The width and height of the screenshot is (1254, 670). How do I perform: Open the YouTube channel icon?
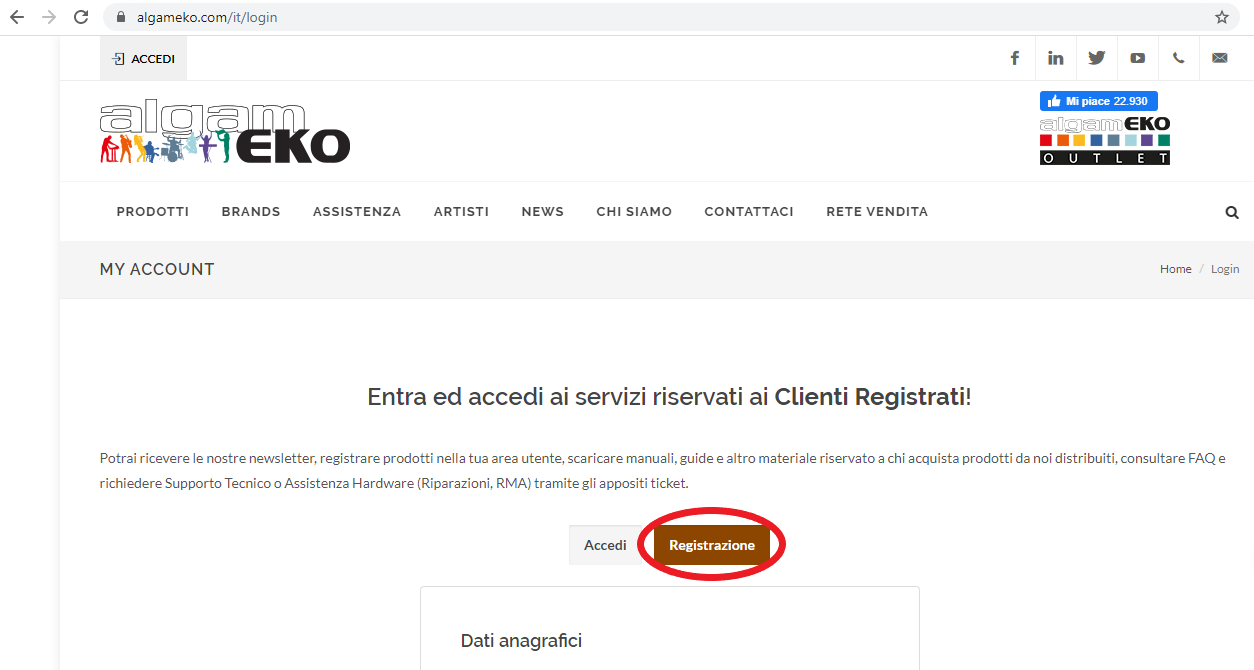coord(1138,58)
